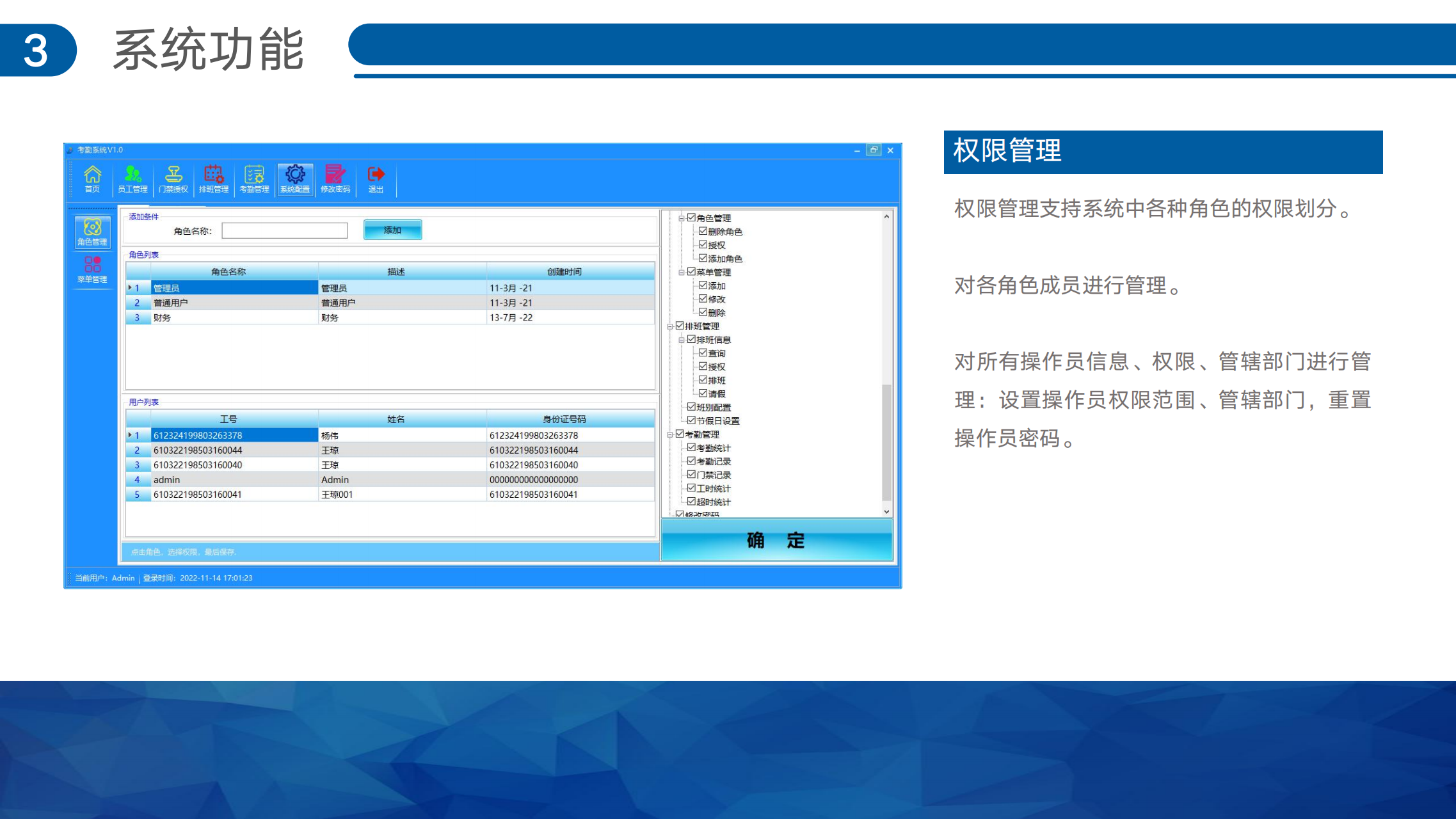Select user ID 612324199803263378 in 工号 column
Viewport: 1456px width, 819px height.
click(234, 435)
